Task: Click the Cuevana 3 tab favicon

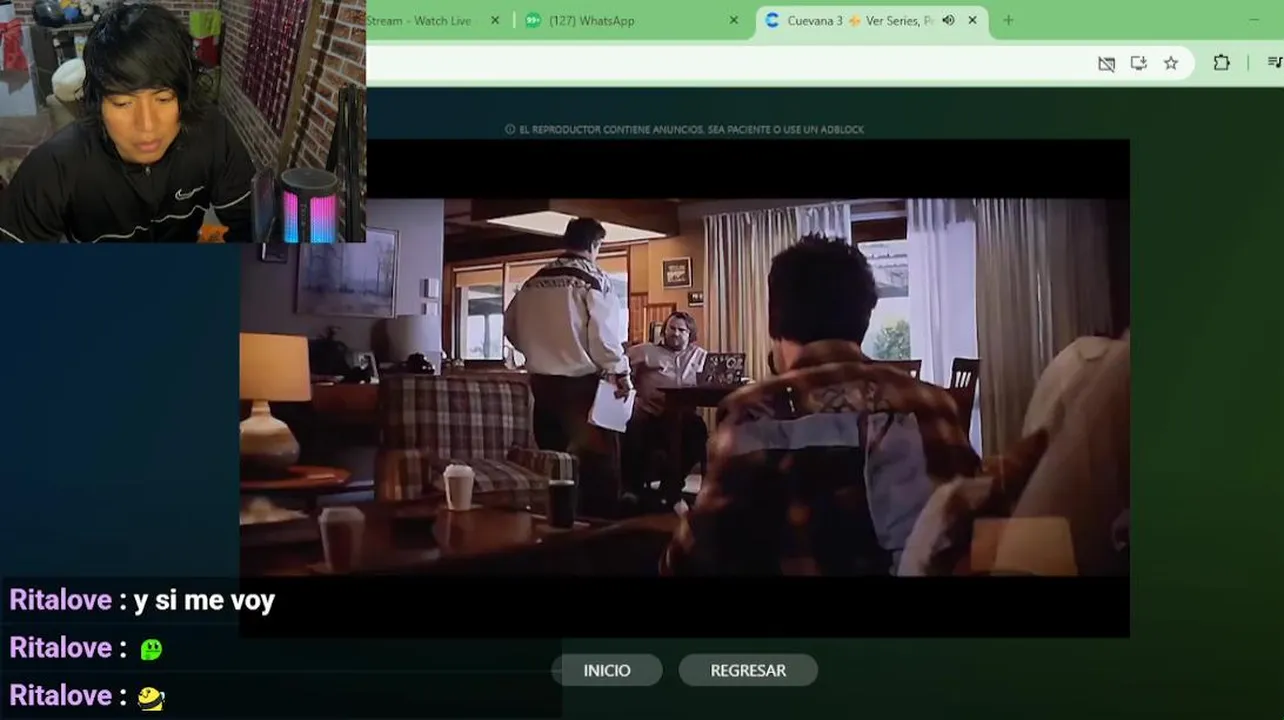Action: [x=772, y=21]
